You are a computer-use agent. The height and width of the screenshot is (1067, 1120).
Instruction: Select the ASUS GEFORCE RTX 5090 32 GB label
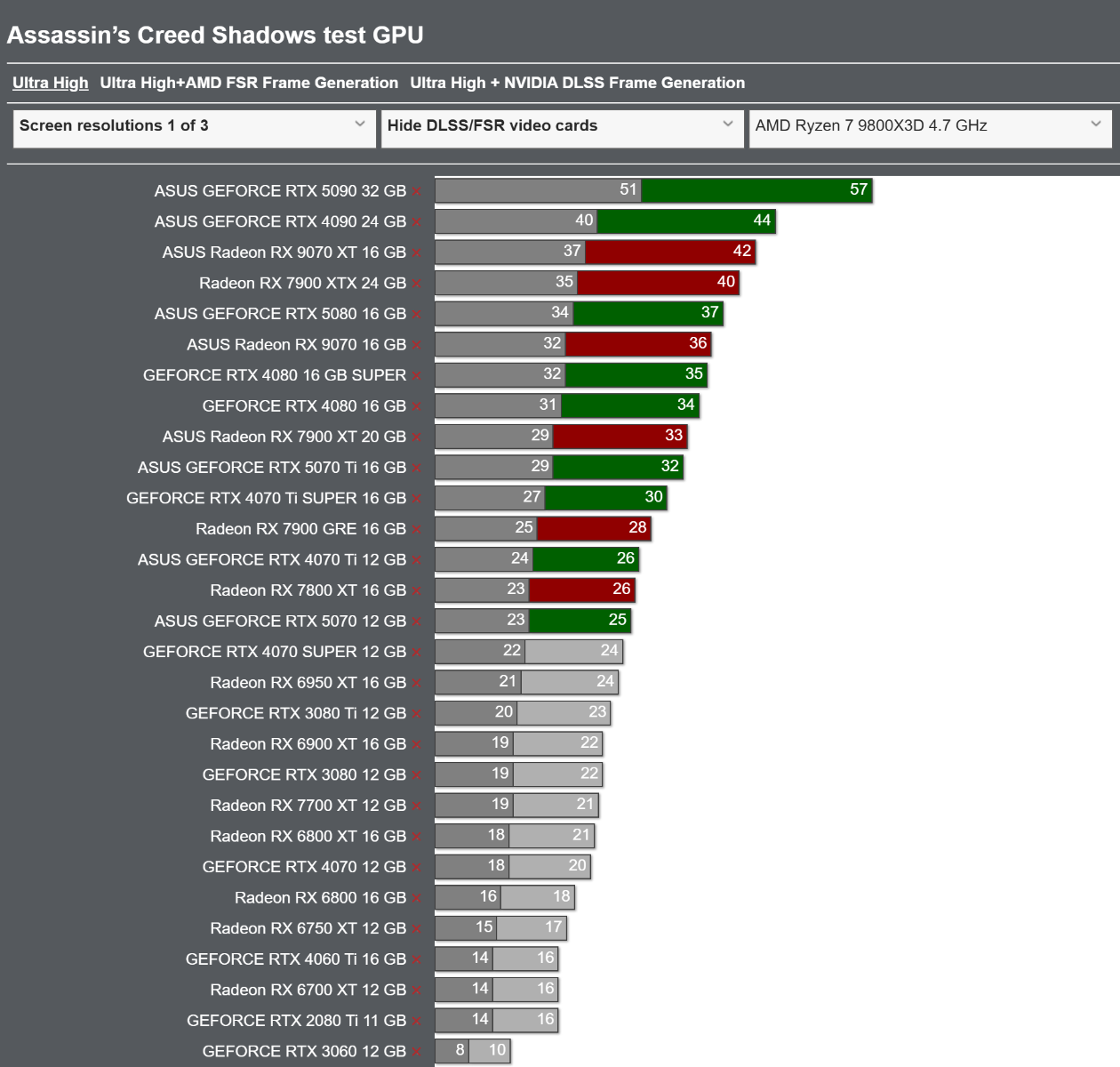(280, 191)
